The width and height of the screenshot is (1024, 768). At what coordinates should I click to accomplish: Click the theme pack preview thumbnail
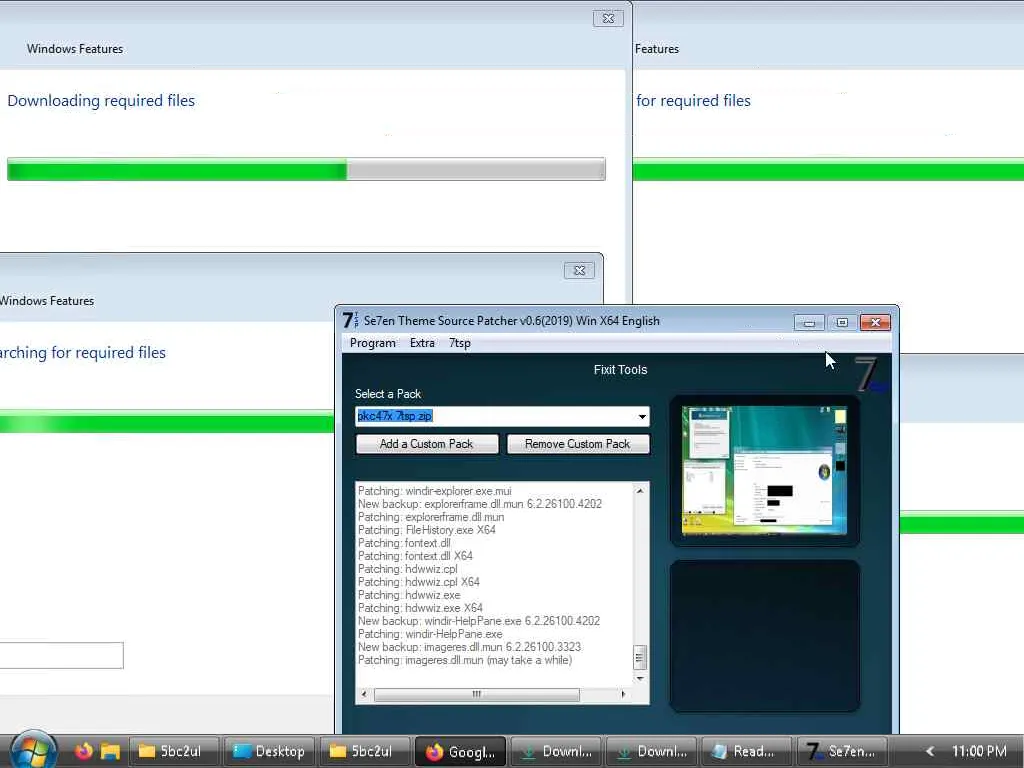point(765,471)
